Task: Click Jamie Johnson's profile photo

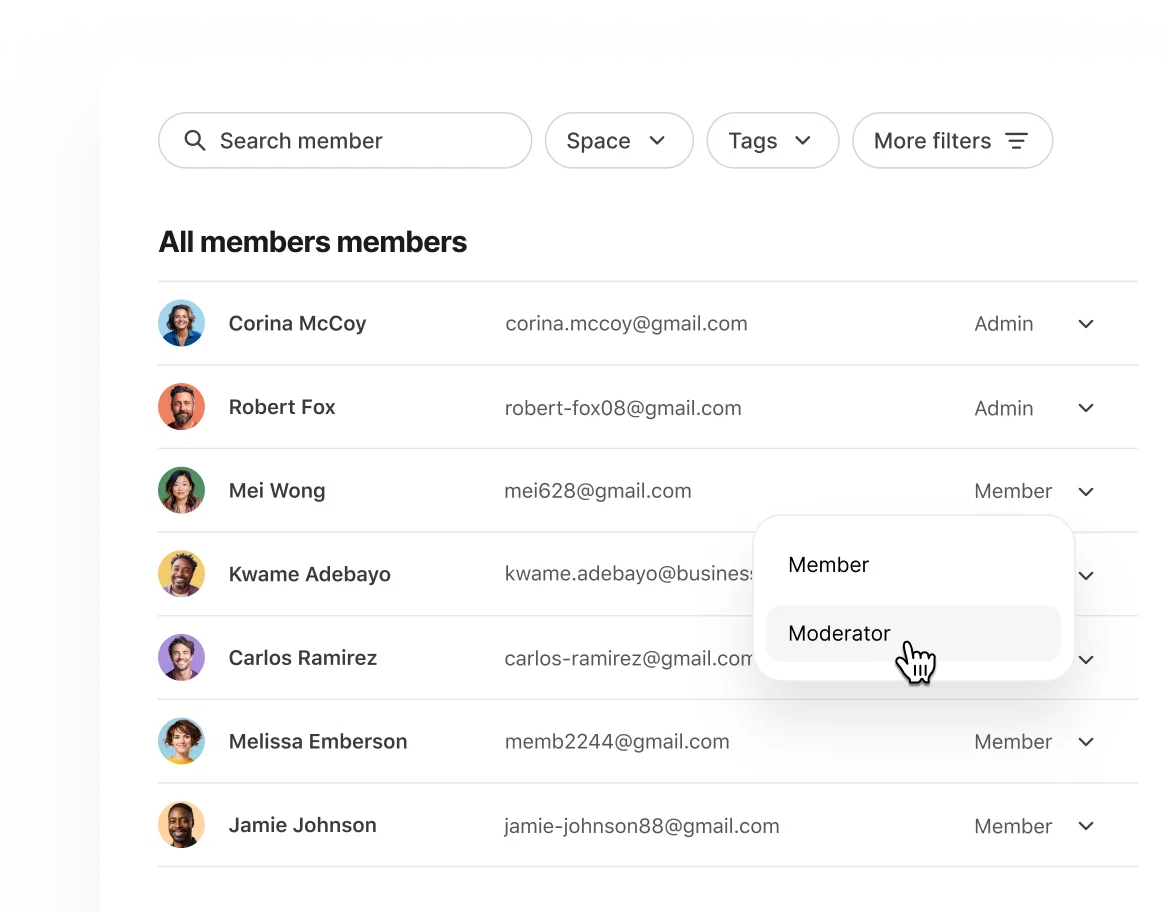Action: point(181,825)
